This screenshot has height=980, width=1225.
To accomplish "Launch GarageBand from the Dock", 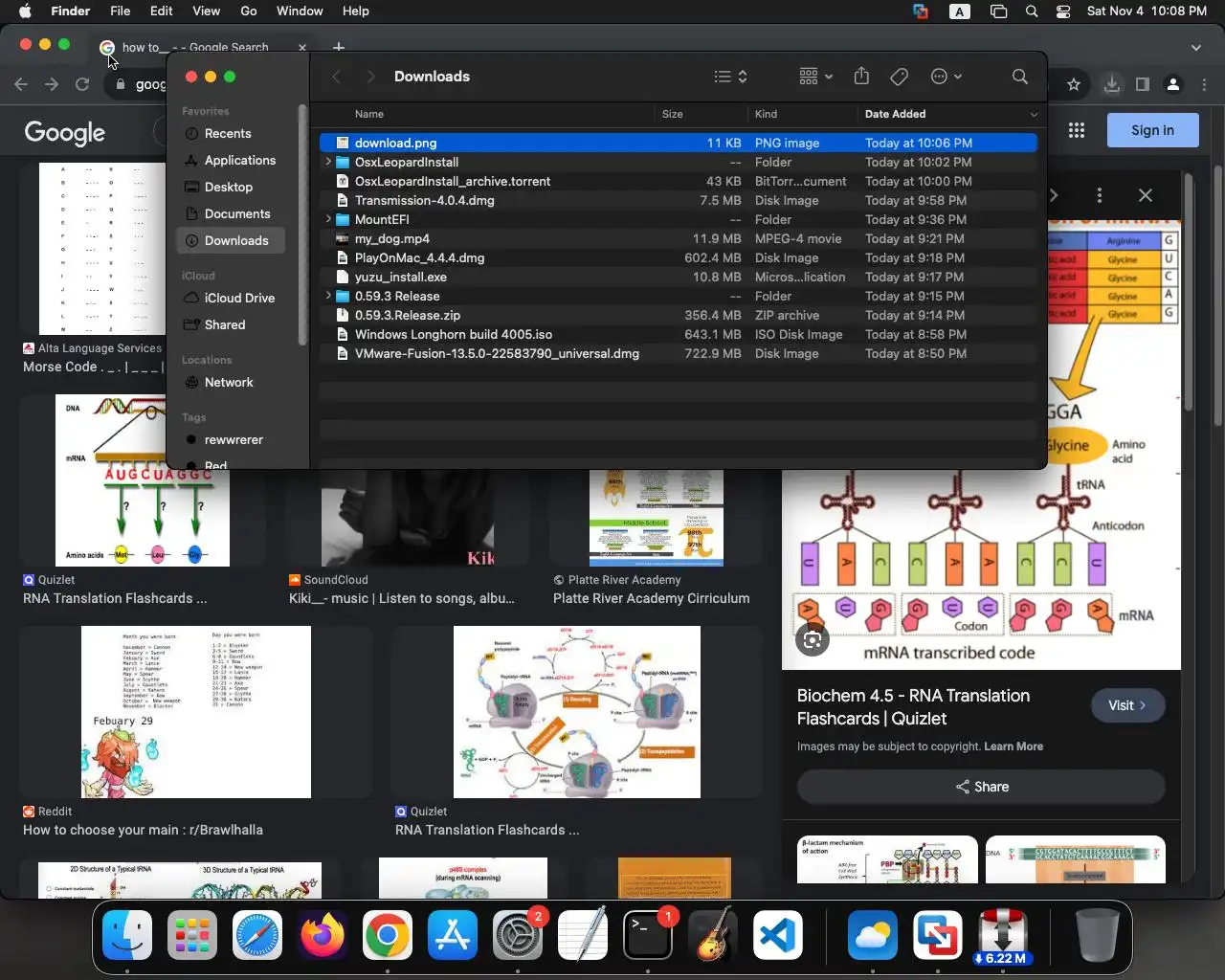I will (x=713, y=935).
